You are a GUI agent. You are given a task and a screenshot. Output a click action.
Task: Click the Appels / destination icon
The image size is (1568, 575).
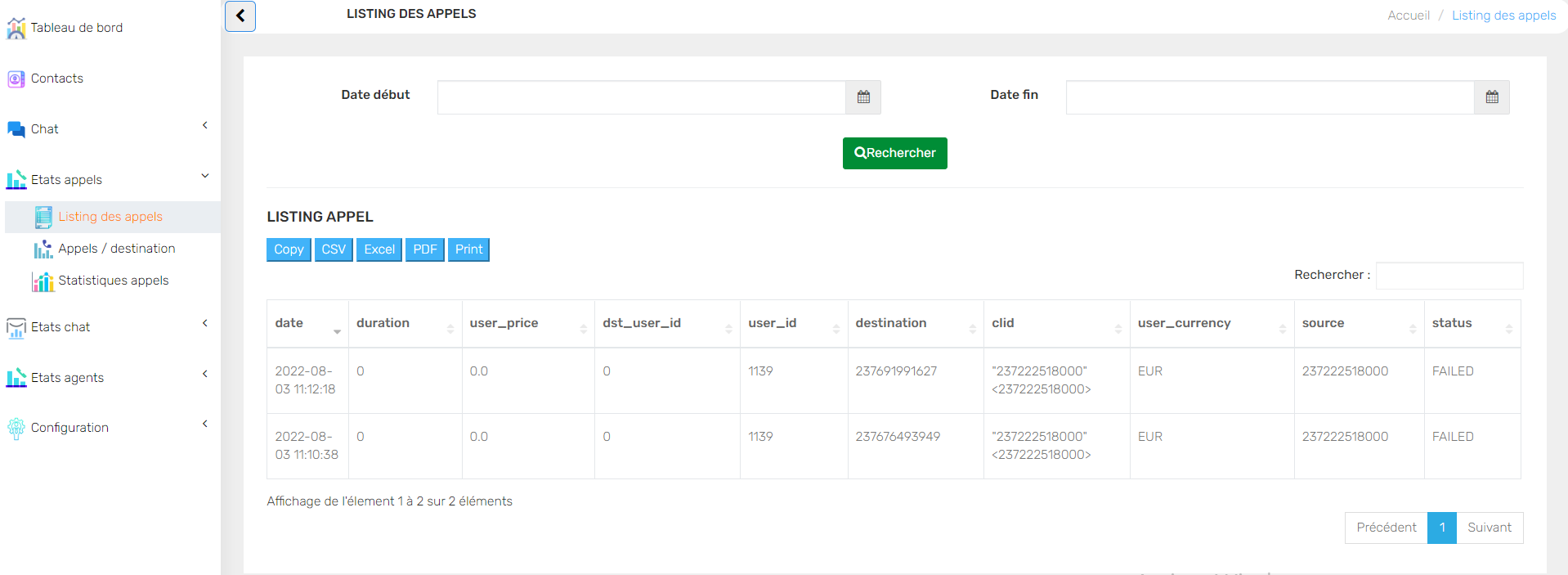pyautogui.click(x=43, y=249)
